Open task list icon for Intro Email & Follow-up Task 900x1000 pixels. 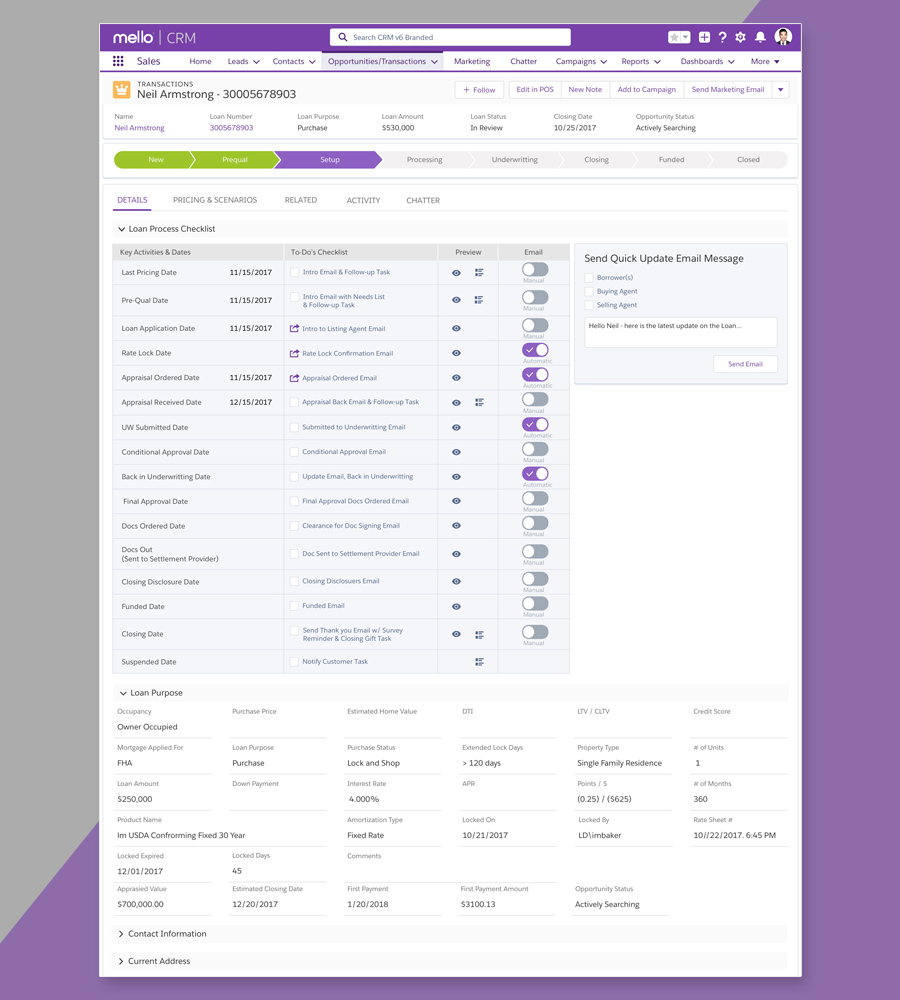click(x=479, y=272)
